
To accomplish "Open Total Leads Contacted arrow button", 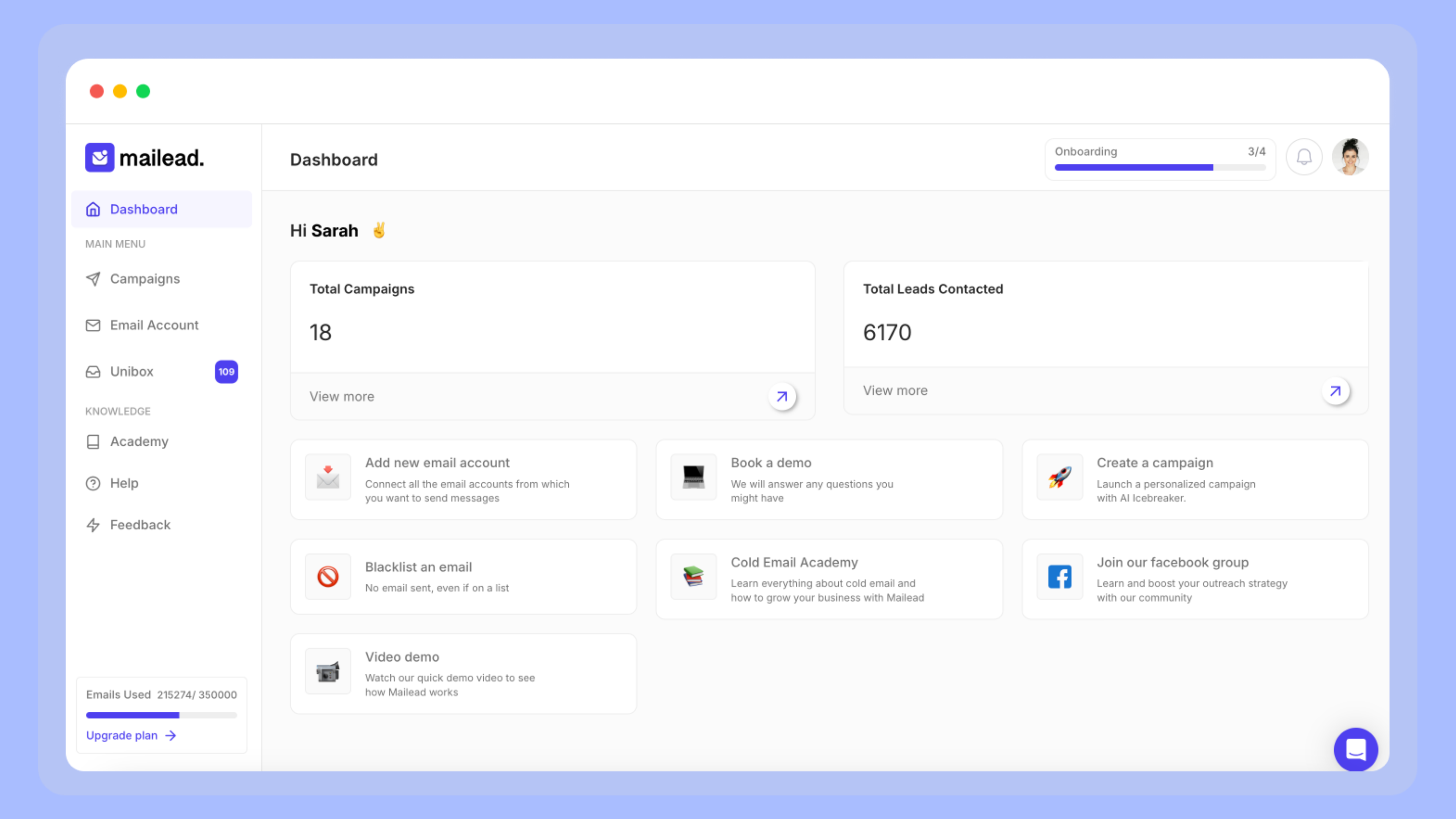I will [x=1335, y=391].
